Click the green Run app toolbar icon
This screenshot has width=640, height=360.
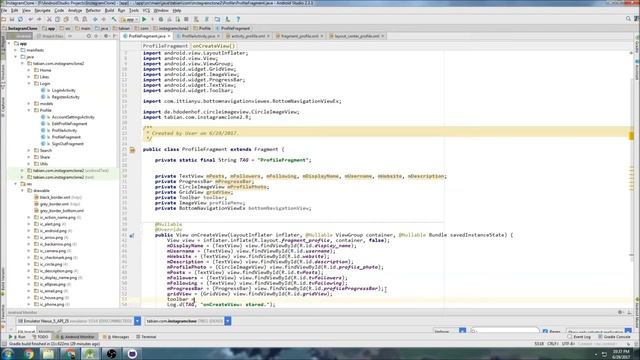pyautogui.click(x=144, y=19)
